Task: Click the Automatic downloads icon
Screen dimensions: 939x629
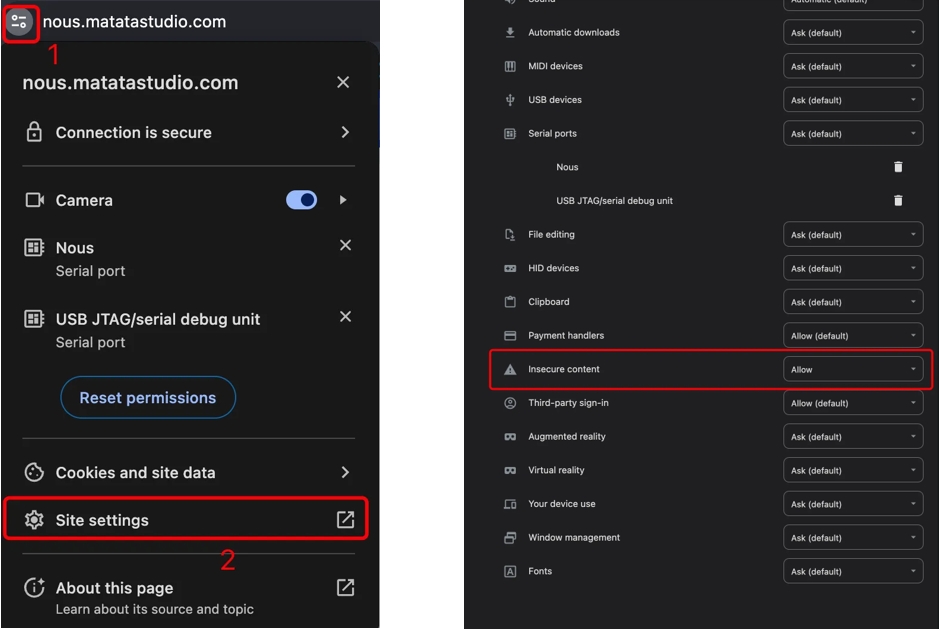Action: 510,32
